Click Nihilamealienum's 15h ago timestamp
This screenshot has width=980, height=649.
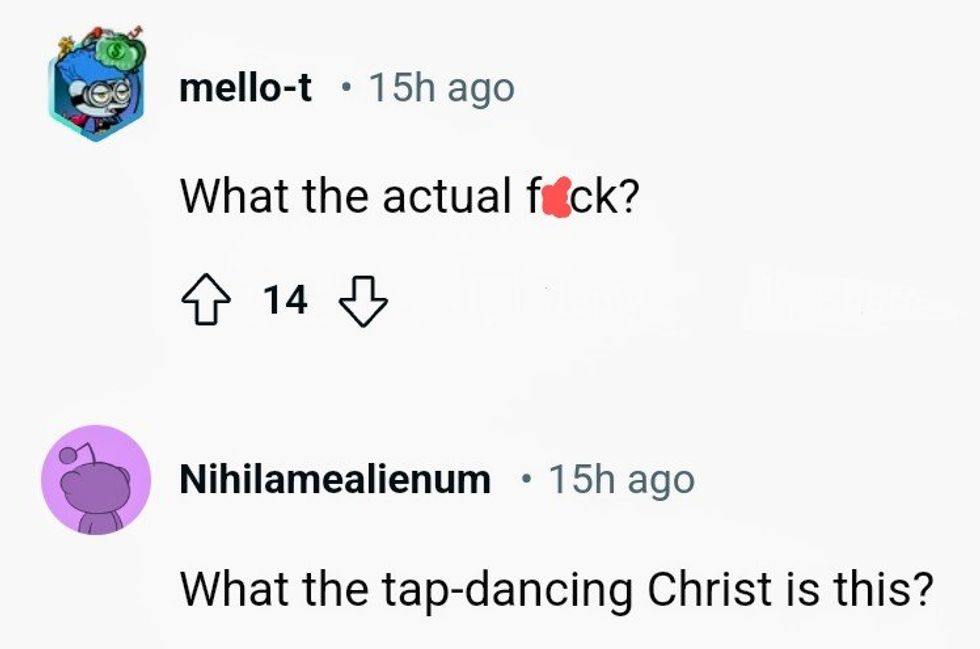click(621, 480)
